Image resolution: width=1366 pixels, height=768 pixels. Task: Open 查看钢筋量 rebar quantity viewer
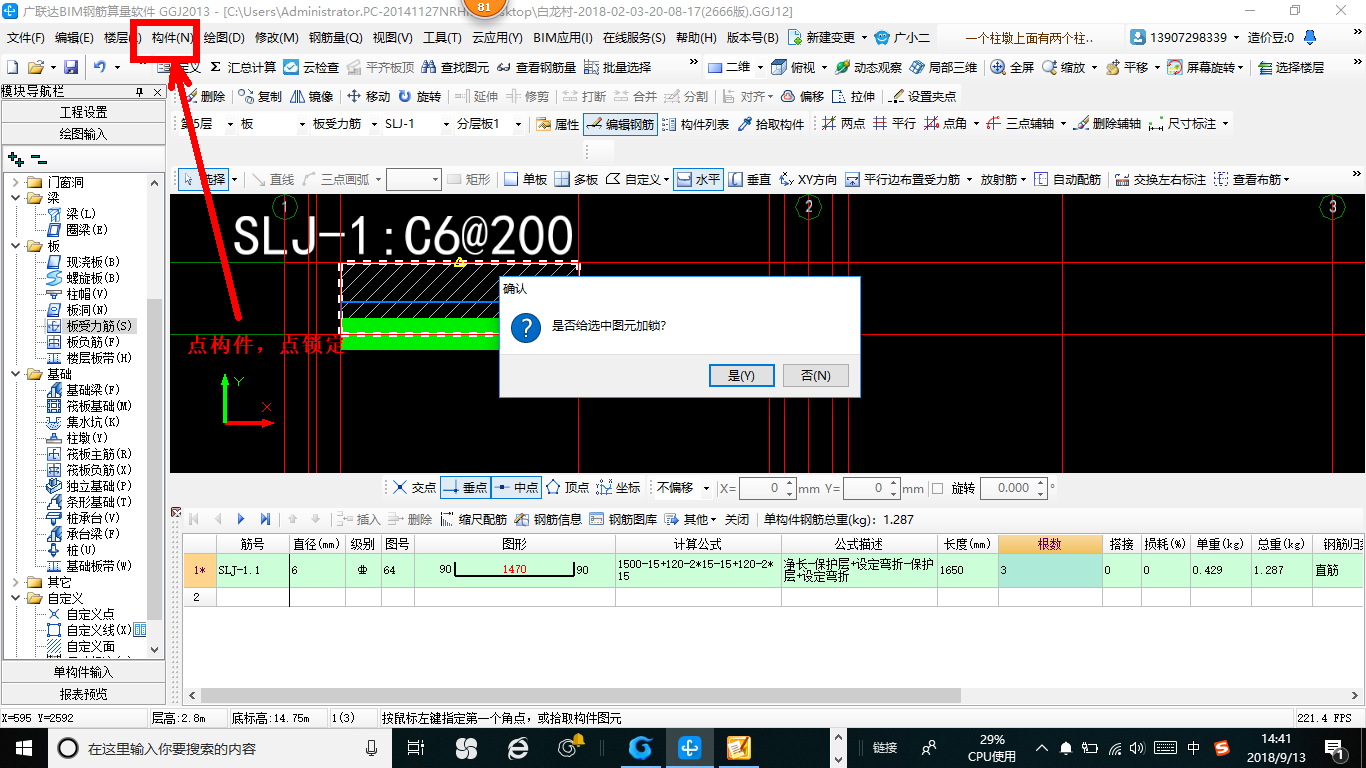pos(537,67)
